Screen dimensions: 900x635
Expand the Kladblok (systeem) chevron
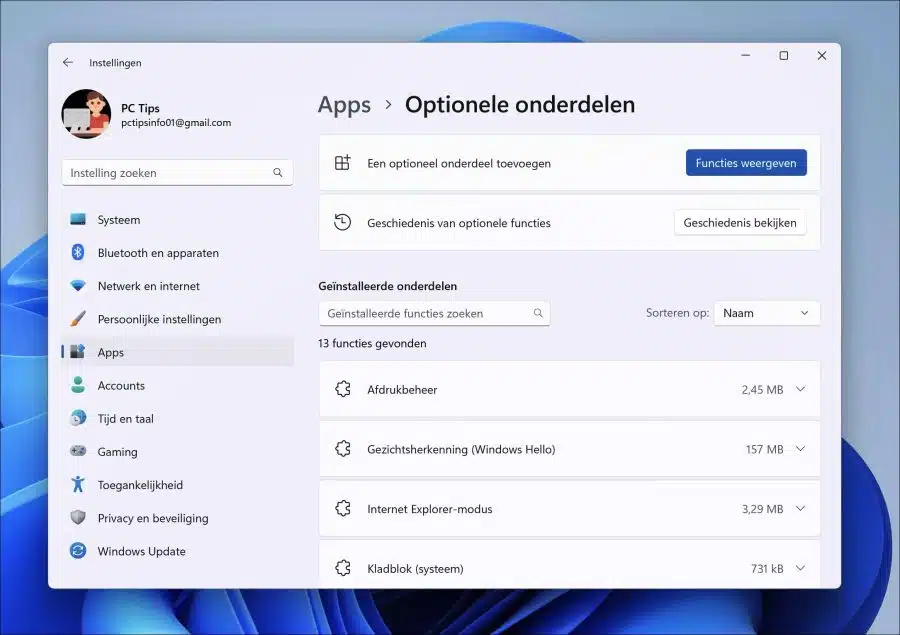[x=801, y=568]
